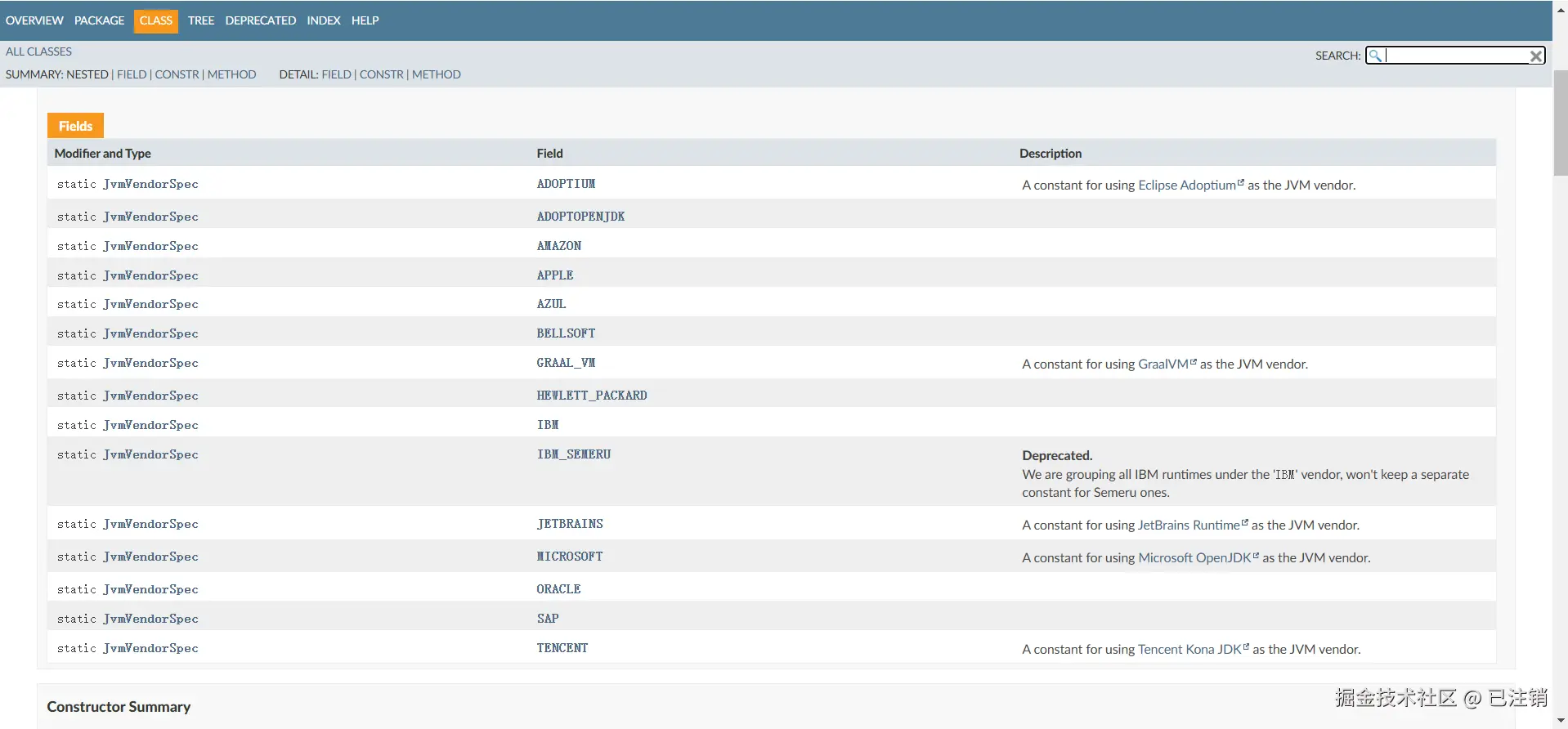Screen dimensions: 1568x729
Task: Follow the Eclipse Adoptium external link
Action: (1191, 186)
